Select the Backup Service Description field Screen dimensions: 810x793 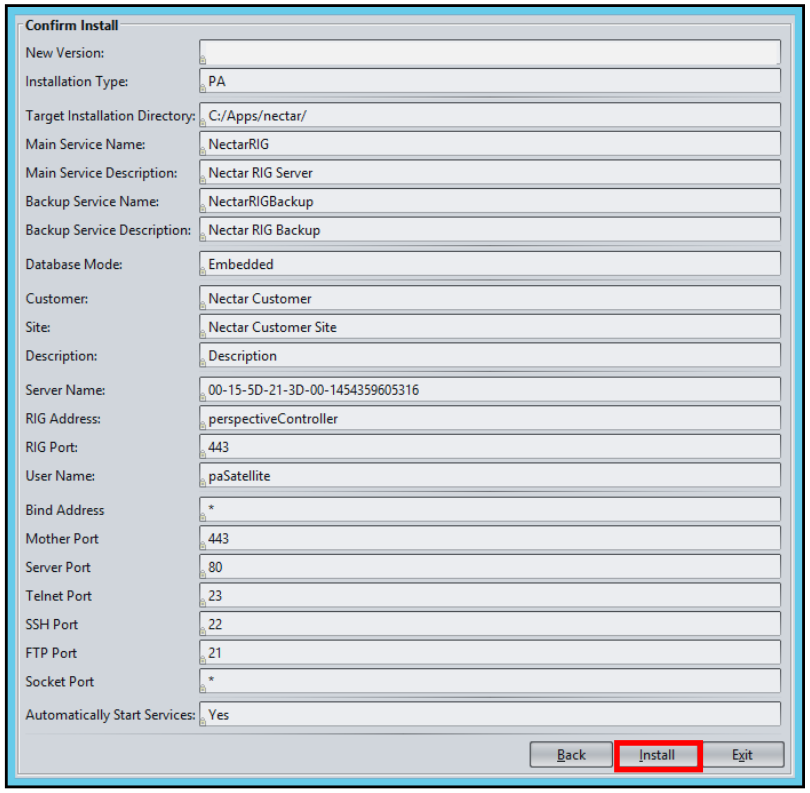(490, 230)
